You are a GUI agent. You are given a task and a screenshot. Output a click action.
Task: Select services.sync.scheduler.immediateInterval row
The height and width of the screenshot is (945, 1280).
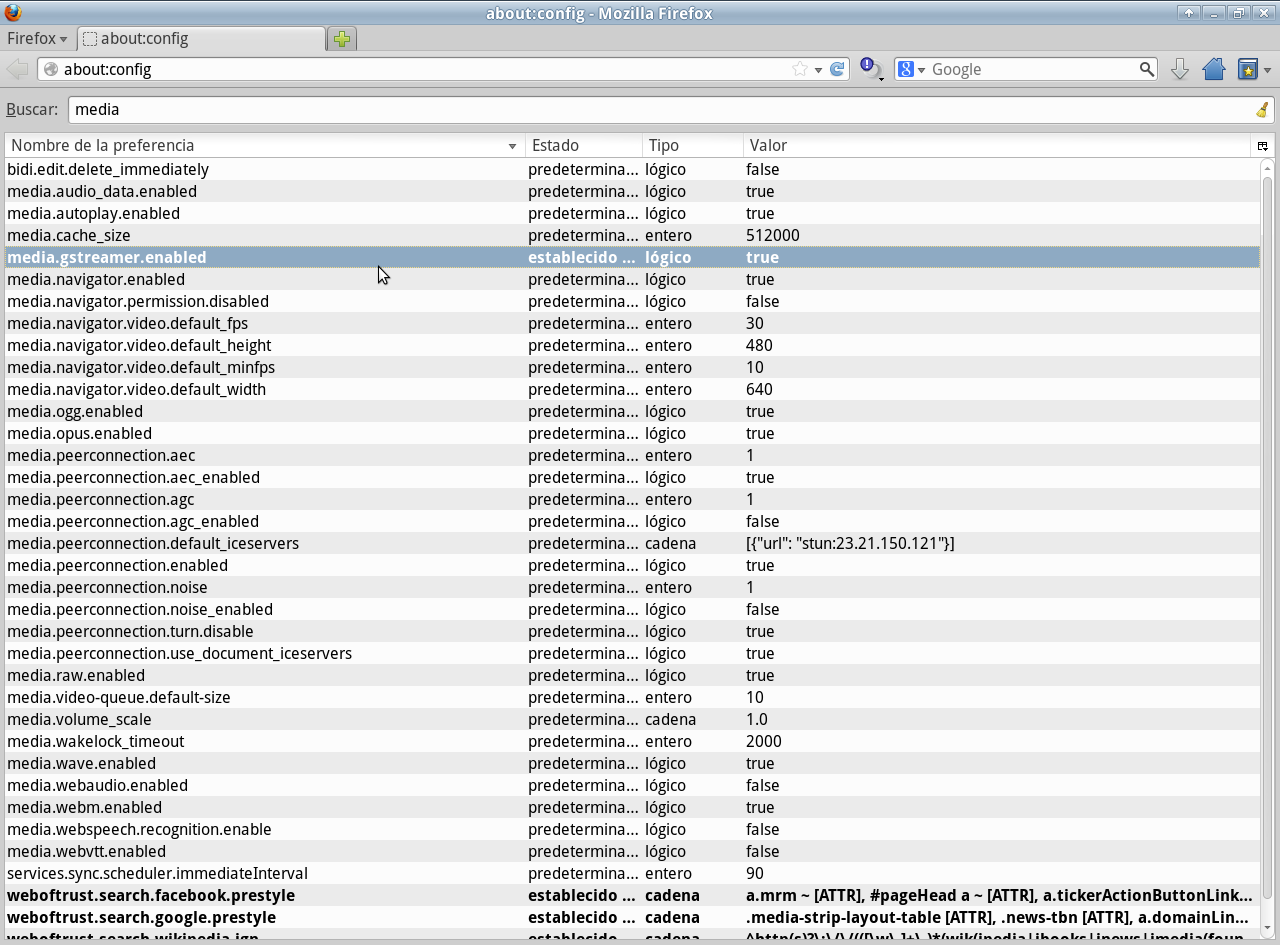(x=632, y=873)
